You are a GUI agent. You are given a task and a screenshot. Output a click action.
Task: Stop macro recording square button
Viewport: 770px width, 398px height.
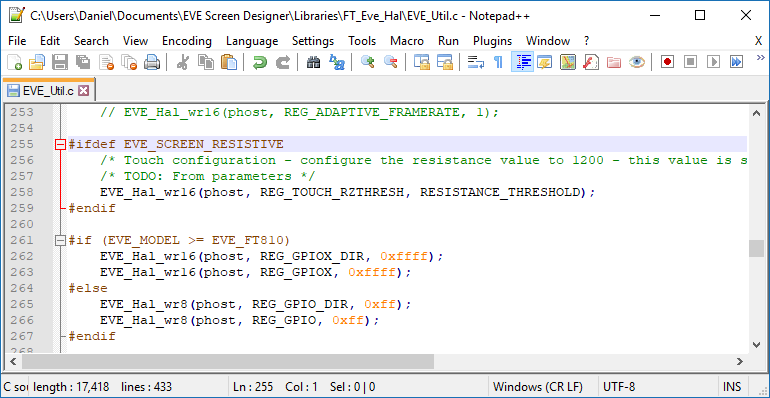pyautogui.click(x=690, y=62)
